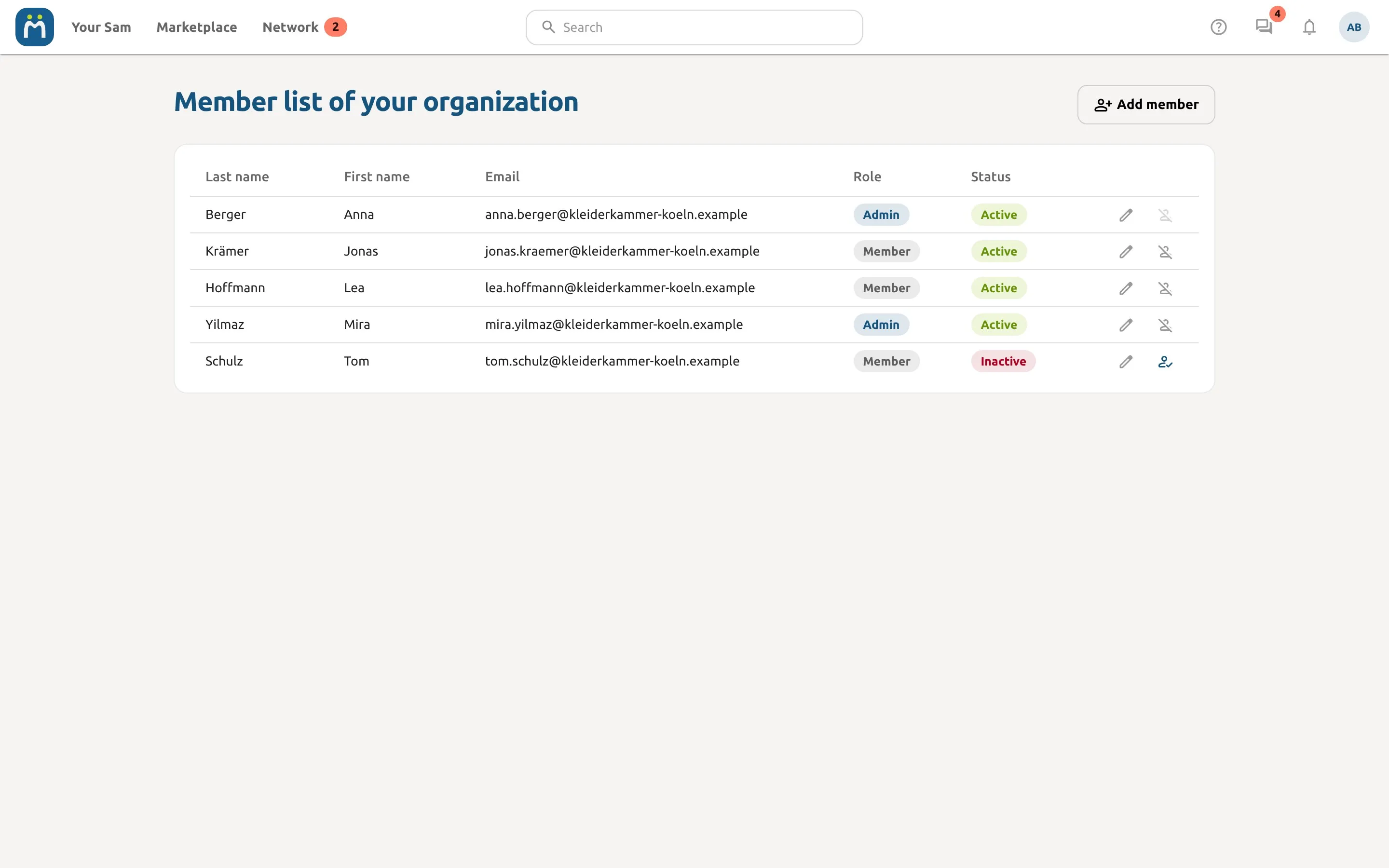The height and width of the screenshot is (868, 1389).
Task: Deactivate Mira Yilmaz via crossed-person icon
Action: [1165, 325]
